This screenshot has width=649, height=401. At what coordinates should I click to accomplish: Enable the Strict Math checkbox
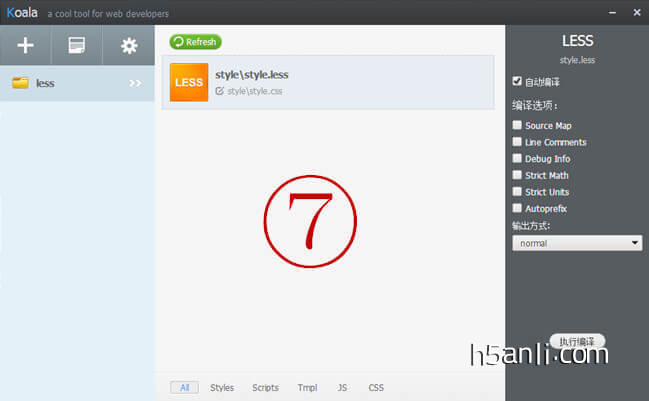click(x=517, y=175)
